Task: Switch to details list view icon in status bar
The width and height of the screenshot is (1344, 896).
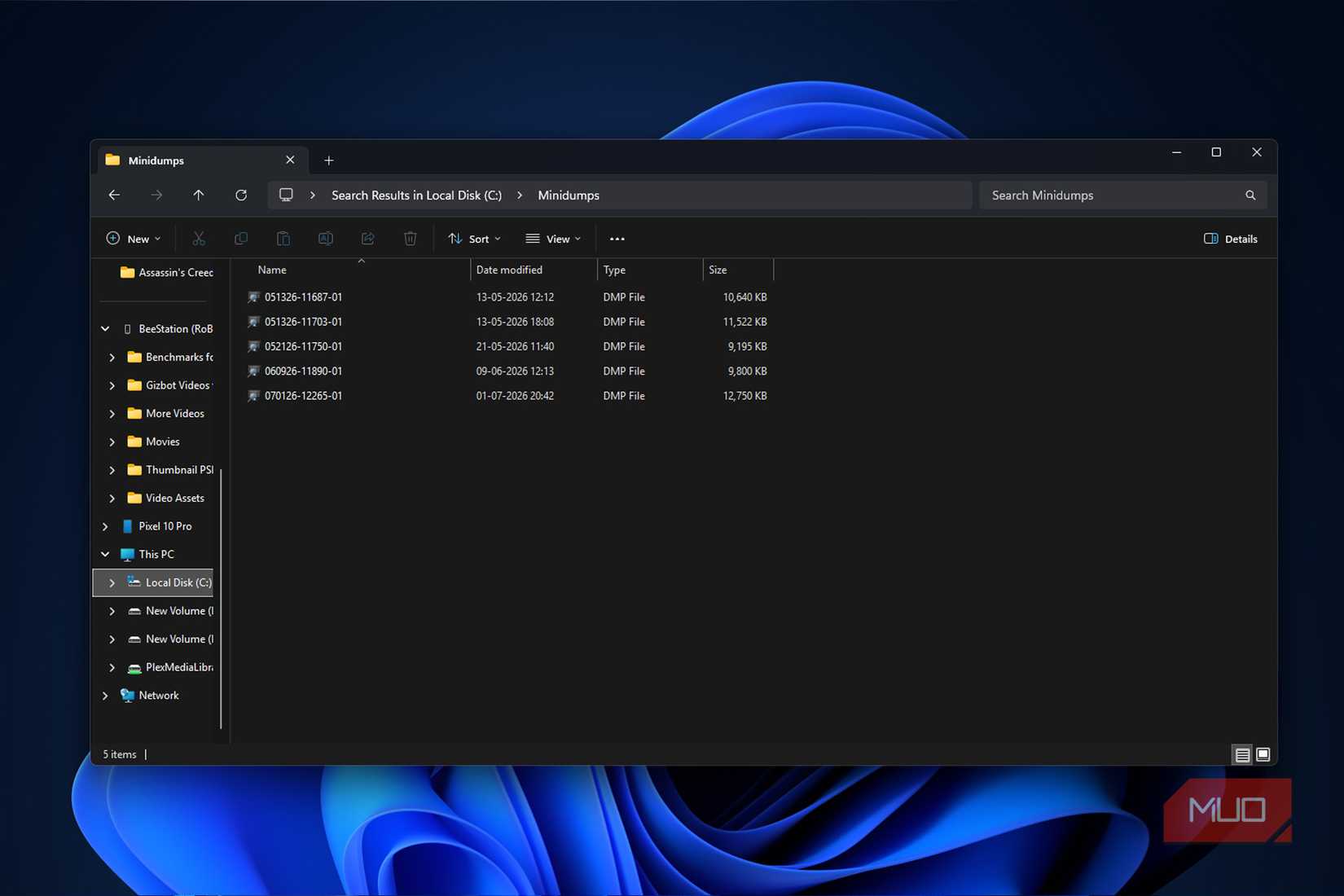Action: click(x=1242, y=755)
